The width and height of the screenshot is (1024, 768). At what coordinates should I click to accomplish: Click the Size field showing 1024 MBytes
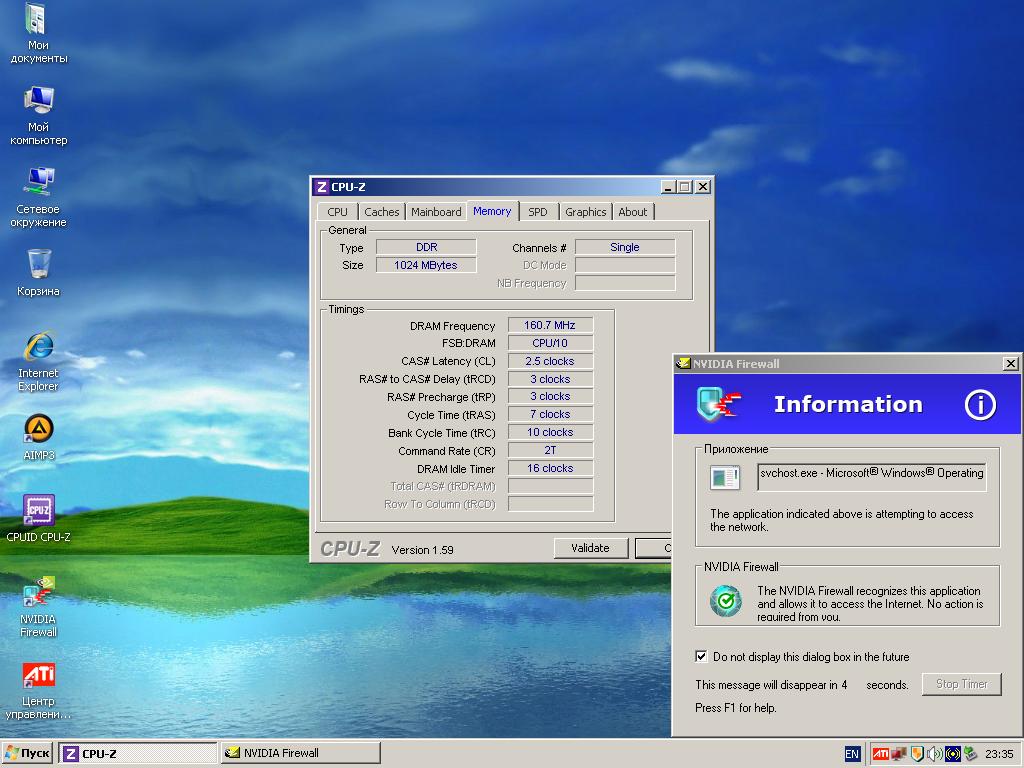426,265
